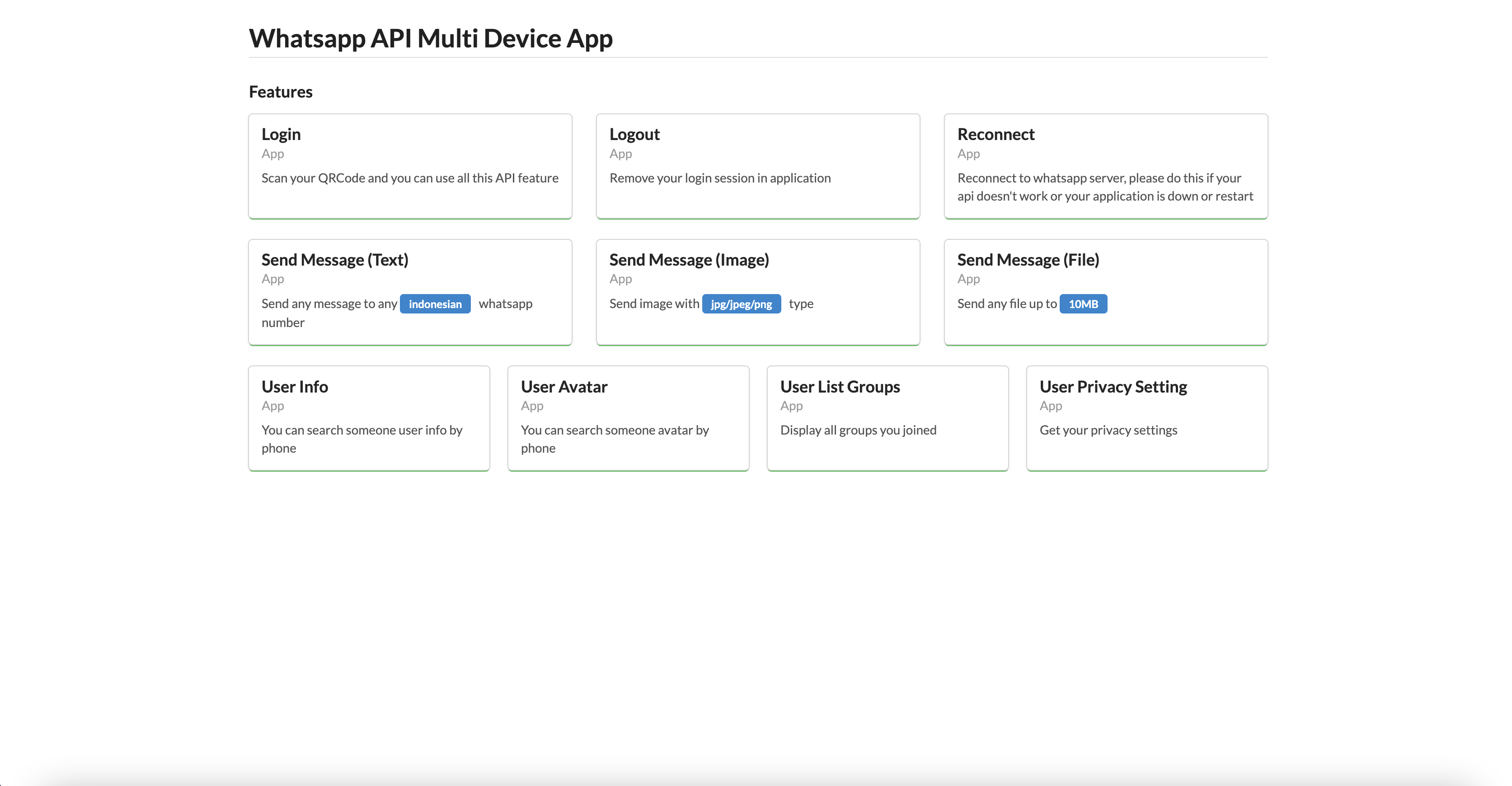Open the Send Message (Text) card
The height and width of the screenshot is (786, 1512).
[x=410, y=292]
